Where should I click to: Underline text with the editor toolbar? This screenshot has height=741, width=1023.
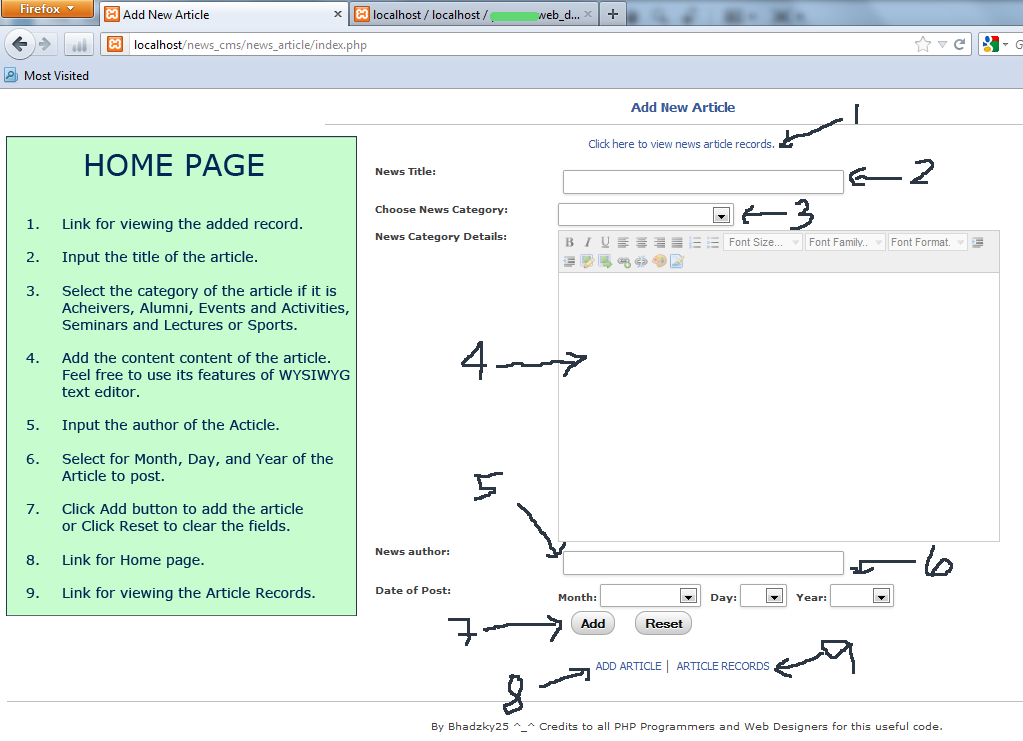pos(605,242)
